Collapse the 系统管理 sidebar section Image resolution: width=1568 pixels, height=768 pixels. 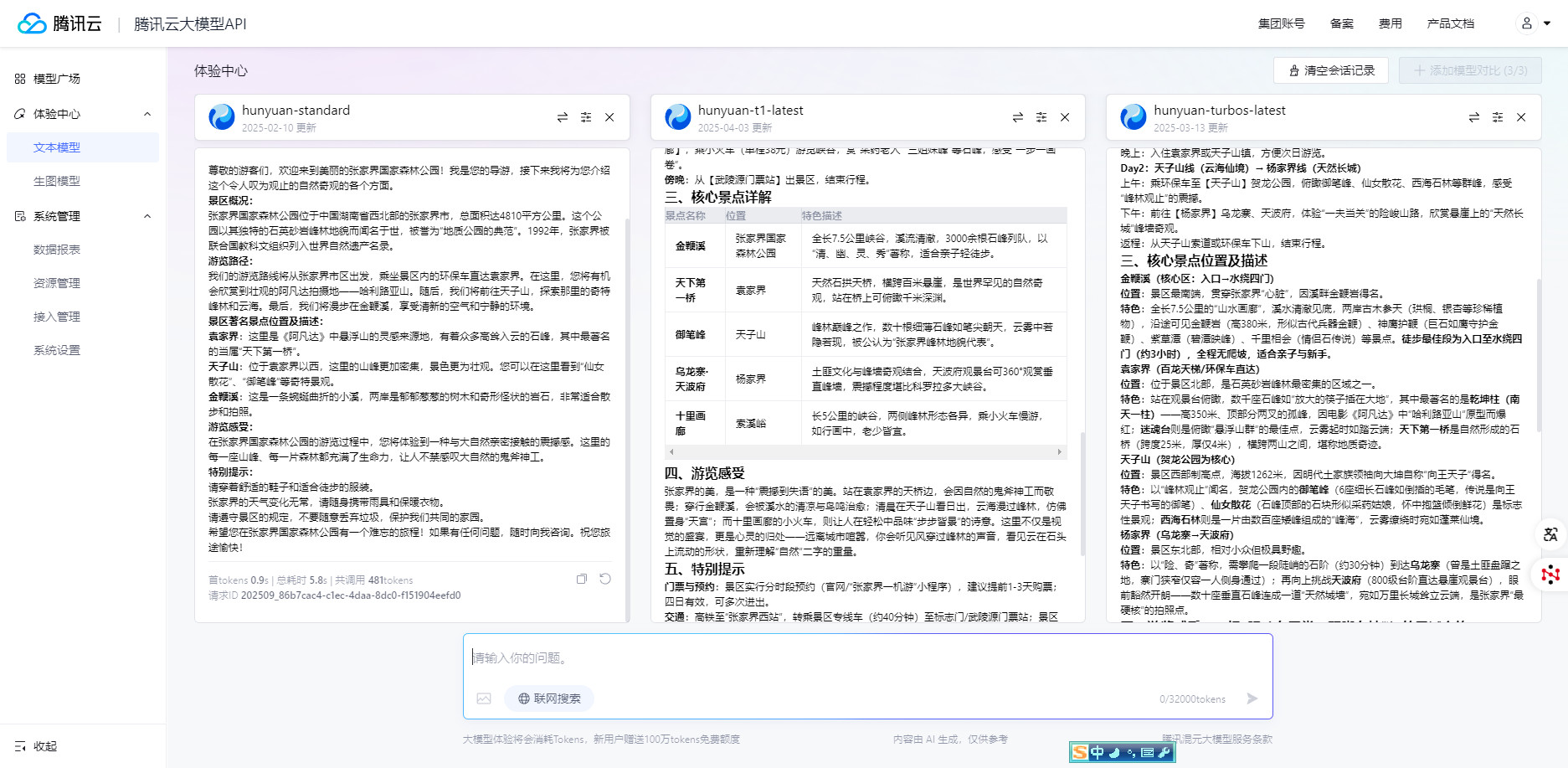tap(147, 216)
